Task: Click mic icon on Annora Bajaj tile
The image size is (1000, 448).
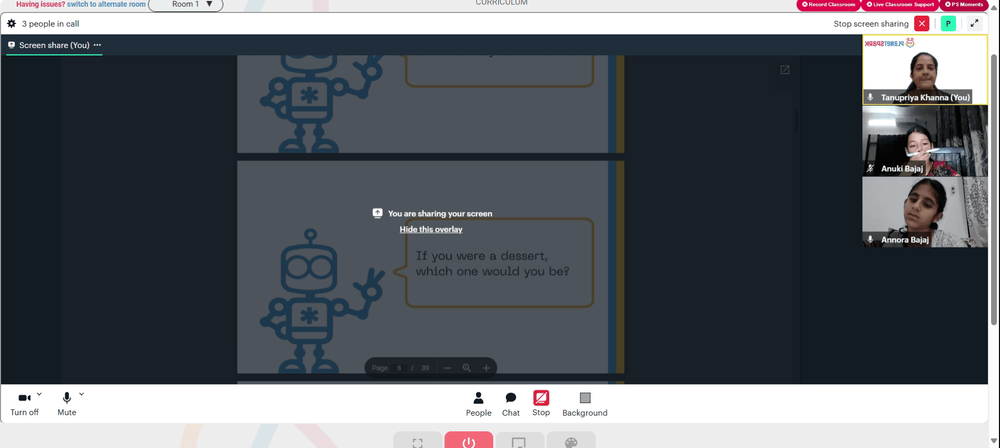Action: coord(871,240)
